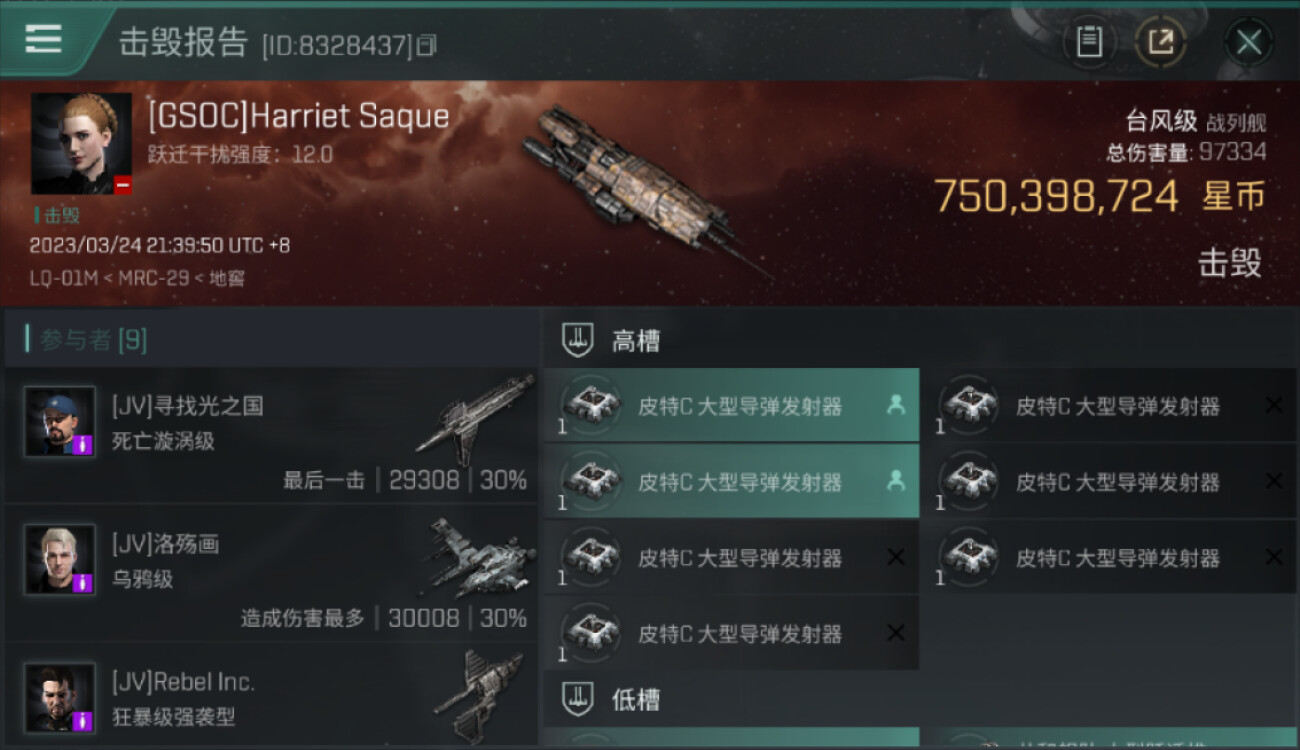
Task: Select participant [JV]洛殇画 row
Action: tap(272, 574)
